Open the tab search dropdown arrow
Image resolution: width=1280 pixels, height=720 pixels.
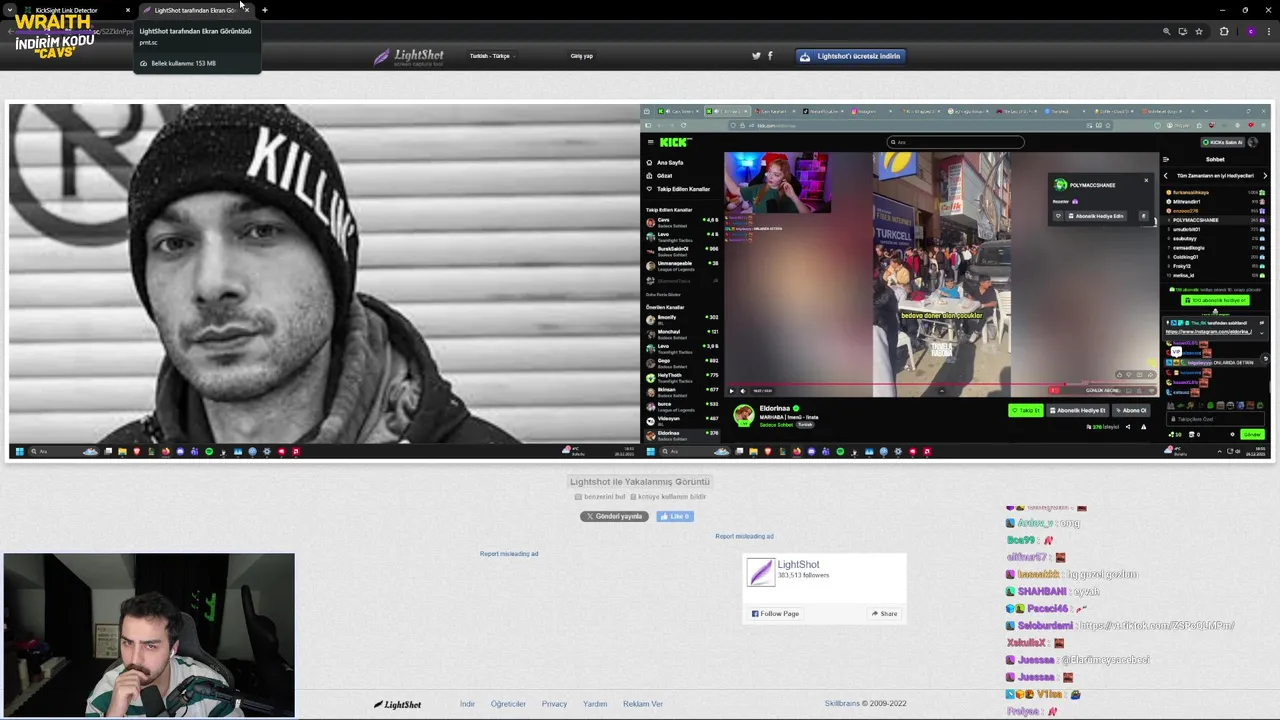click(9, 10)
